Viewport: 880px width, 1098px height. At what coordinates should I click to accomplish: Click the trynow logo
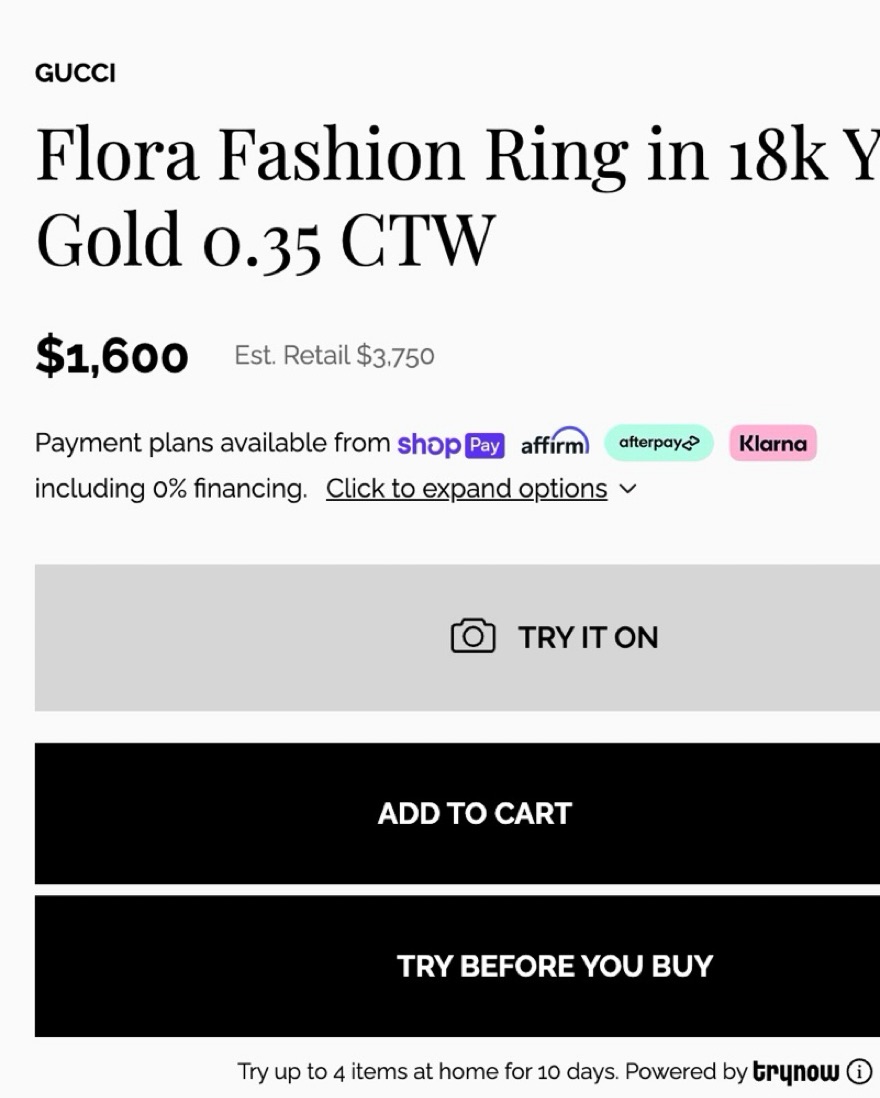tap(796, 1072)
